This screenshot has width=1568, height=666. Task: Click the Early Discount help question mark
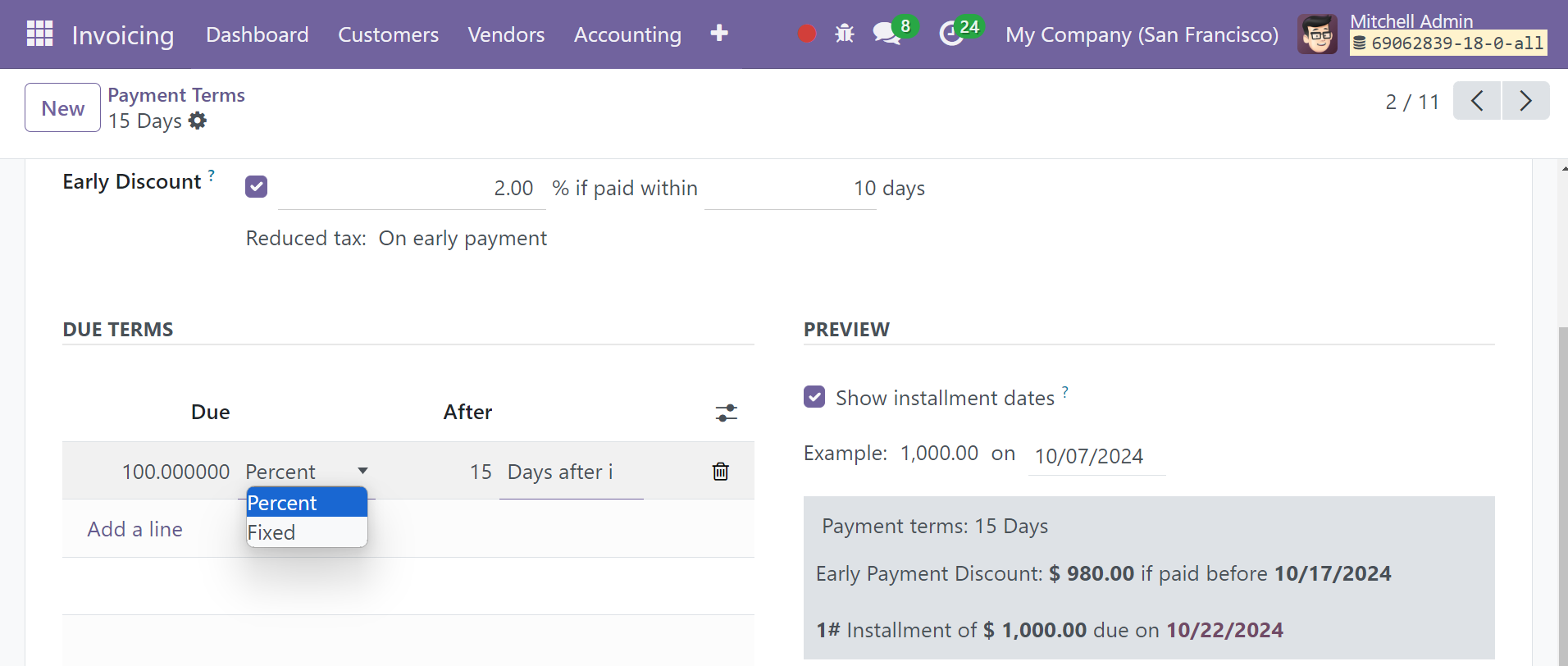pos(212,175)
